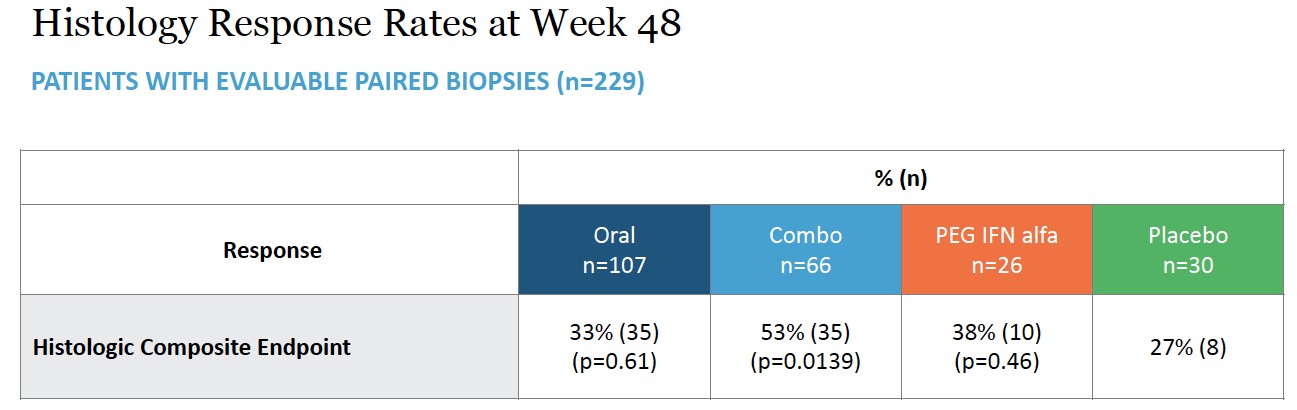Click the orange "PEG IFN alfa" header label
1297x410 pixels.
click(996, 236)
